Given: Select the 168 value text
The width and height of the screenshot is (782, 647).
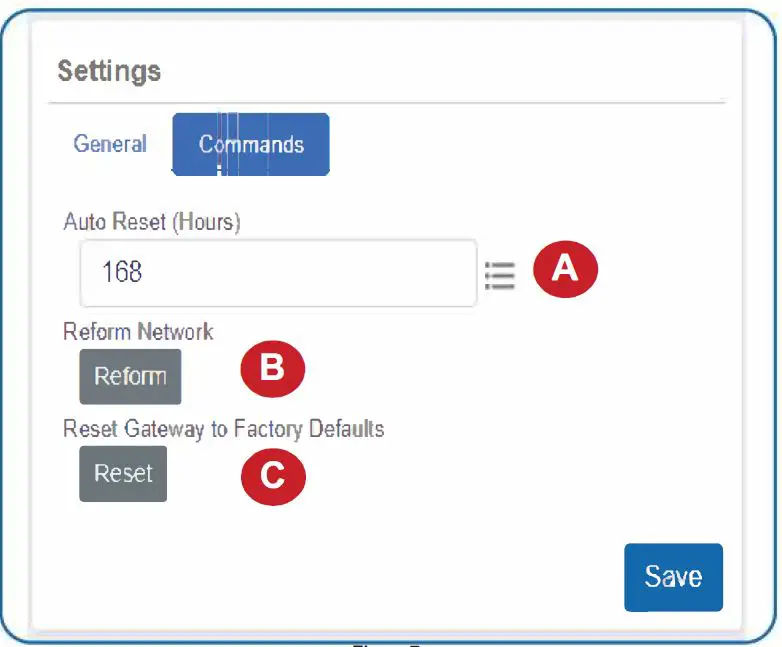Looking at the screenshot, I should (x=122, y=272).
